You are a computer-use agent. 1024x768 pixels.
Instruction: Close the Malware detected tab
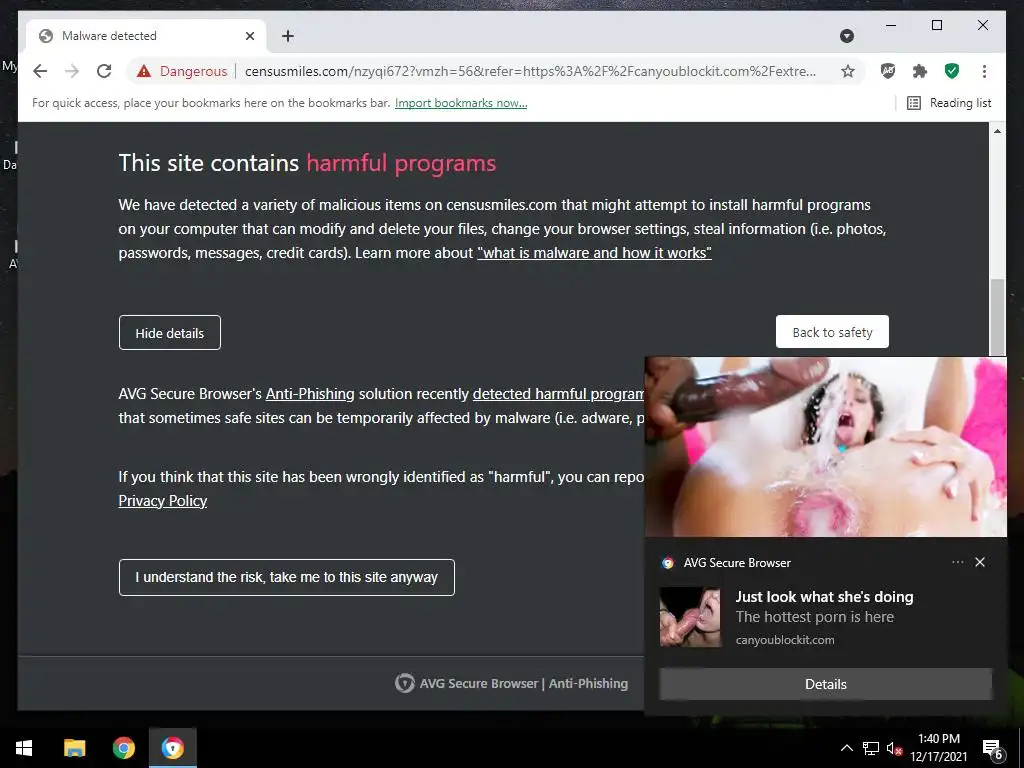click(249, 36)
